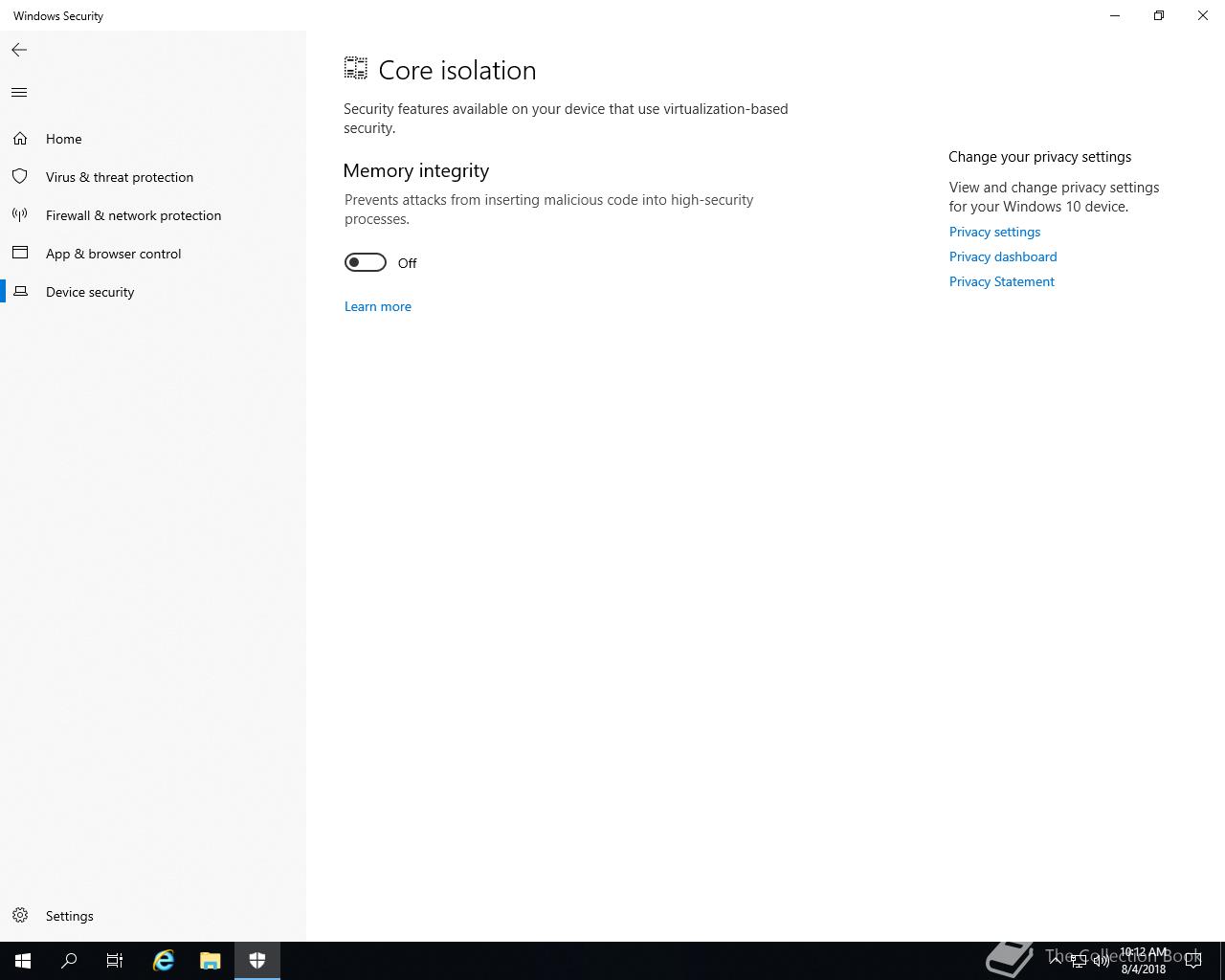The width and height of the screenshot is (1225, 980).
Task: Launch Internet Explorer from taskbar
Action: (164, 961)
